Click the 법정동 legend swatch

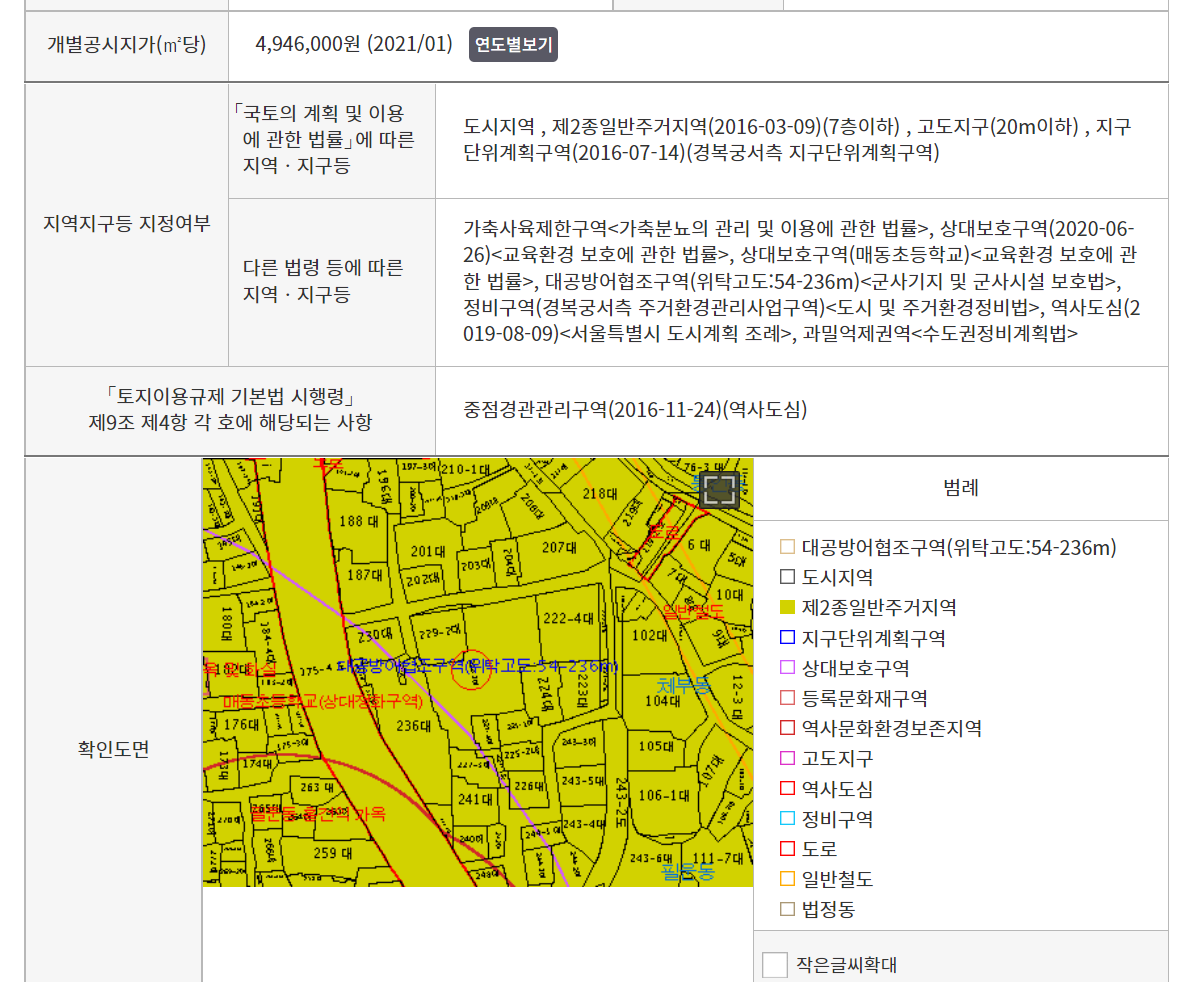[x=787, y=909]
